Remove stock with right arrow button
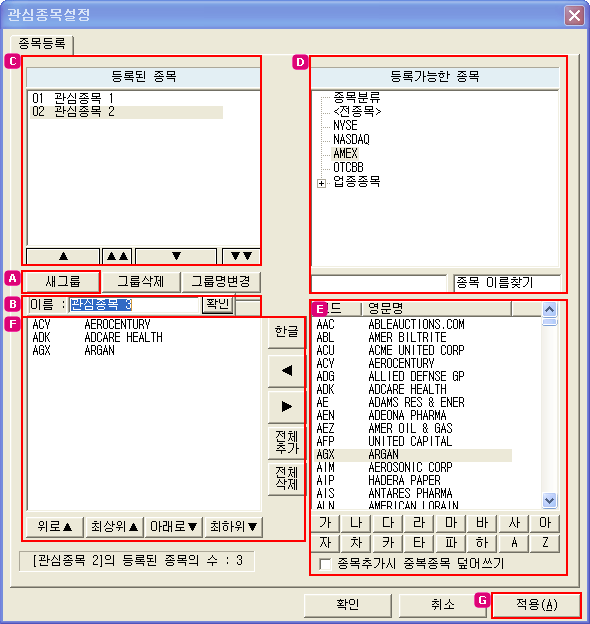 coord(286,406)
